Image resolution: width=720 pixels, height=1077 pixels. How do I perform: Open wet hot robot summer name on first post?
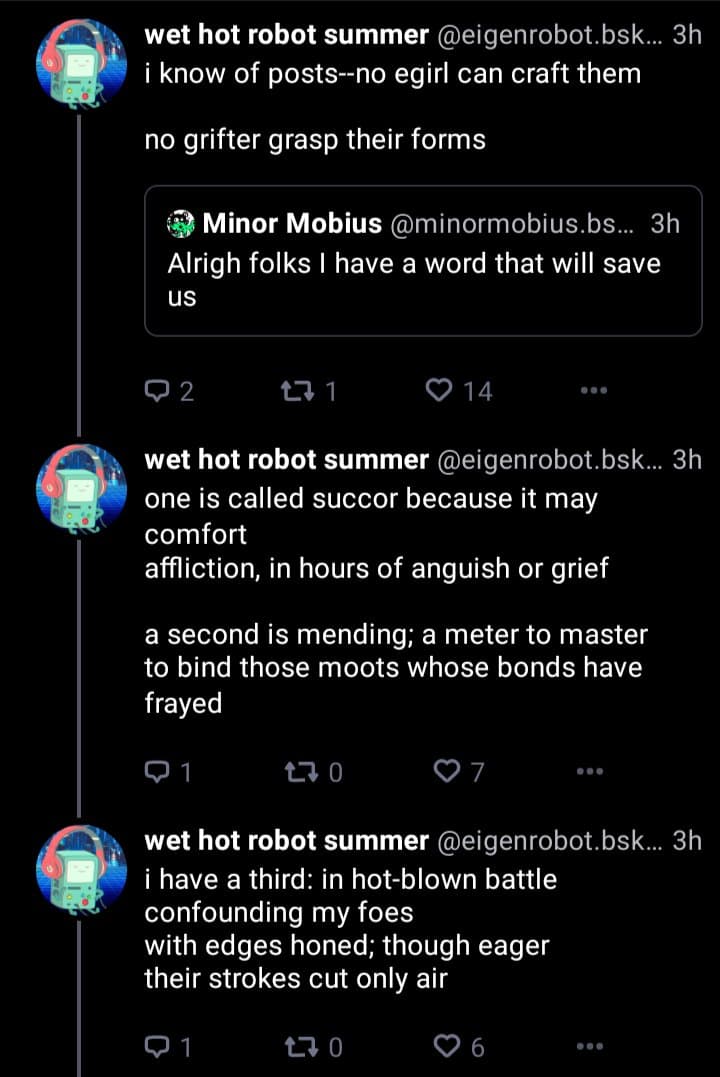click(x=286, y=35)
